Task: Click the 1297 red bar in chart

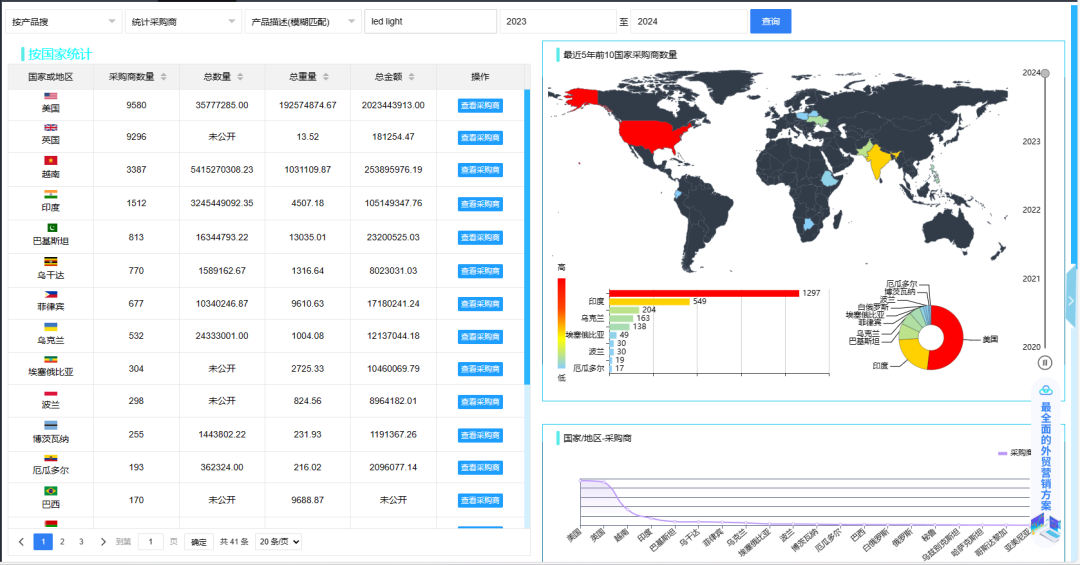Action: click(x=704, y=293)
